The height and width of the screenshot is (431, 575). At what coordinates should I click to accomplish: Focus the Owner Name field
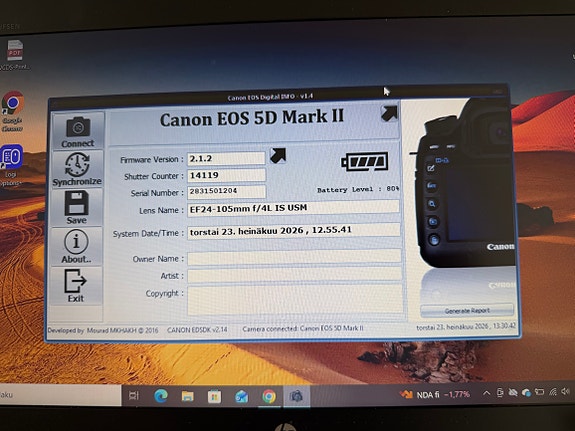pos(294,257)
